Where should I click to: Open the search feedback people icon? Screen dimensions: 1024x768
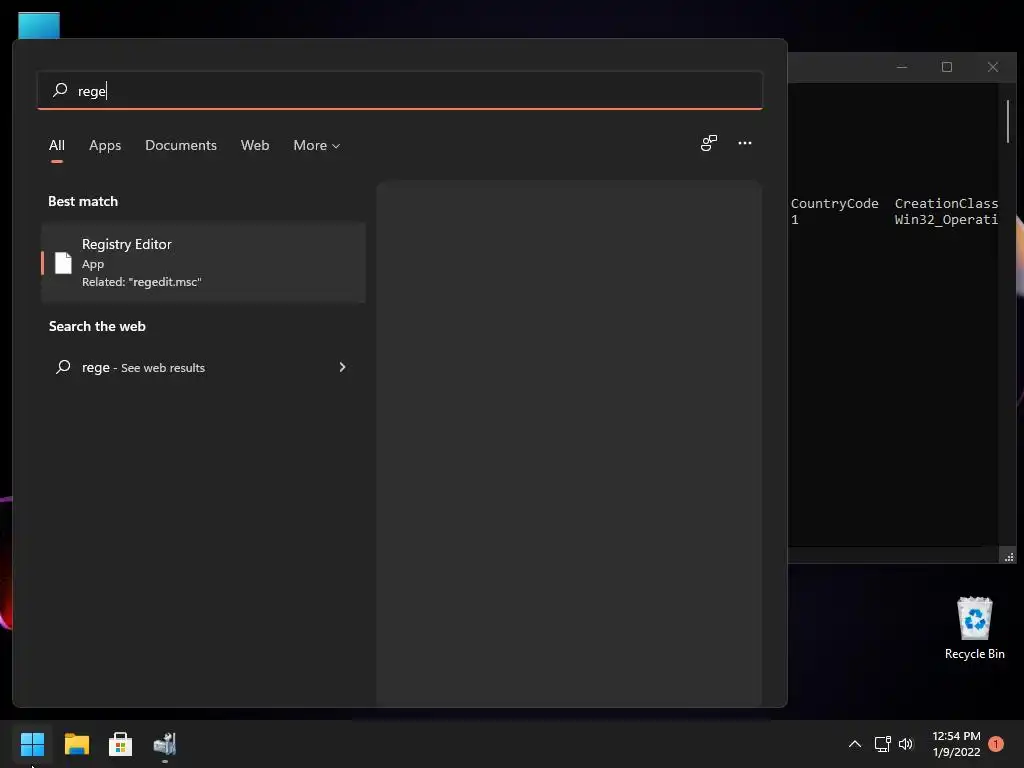[x=709, y=143]
